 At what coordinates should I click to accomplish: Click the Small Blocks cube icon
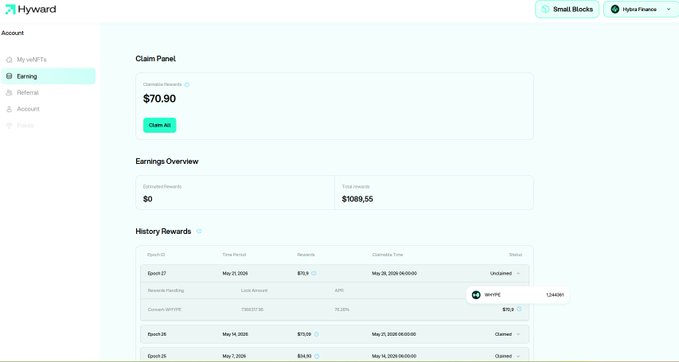tap(545, 9)
